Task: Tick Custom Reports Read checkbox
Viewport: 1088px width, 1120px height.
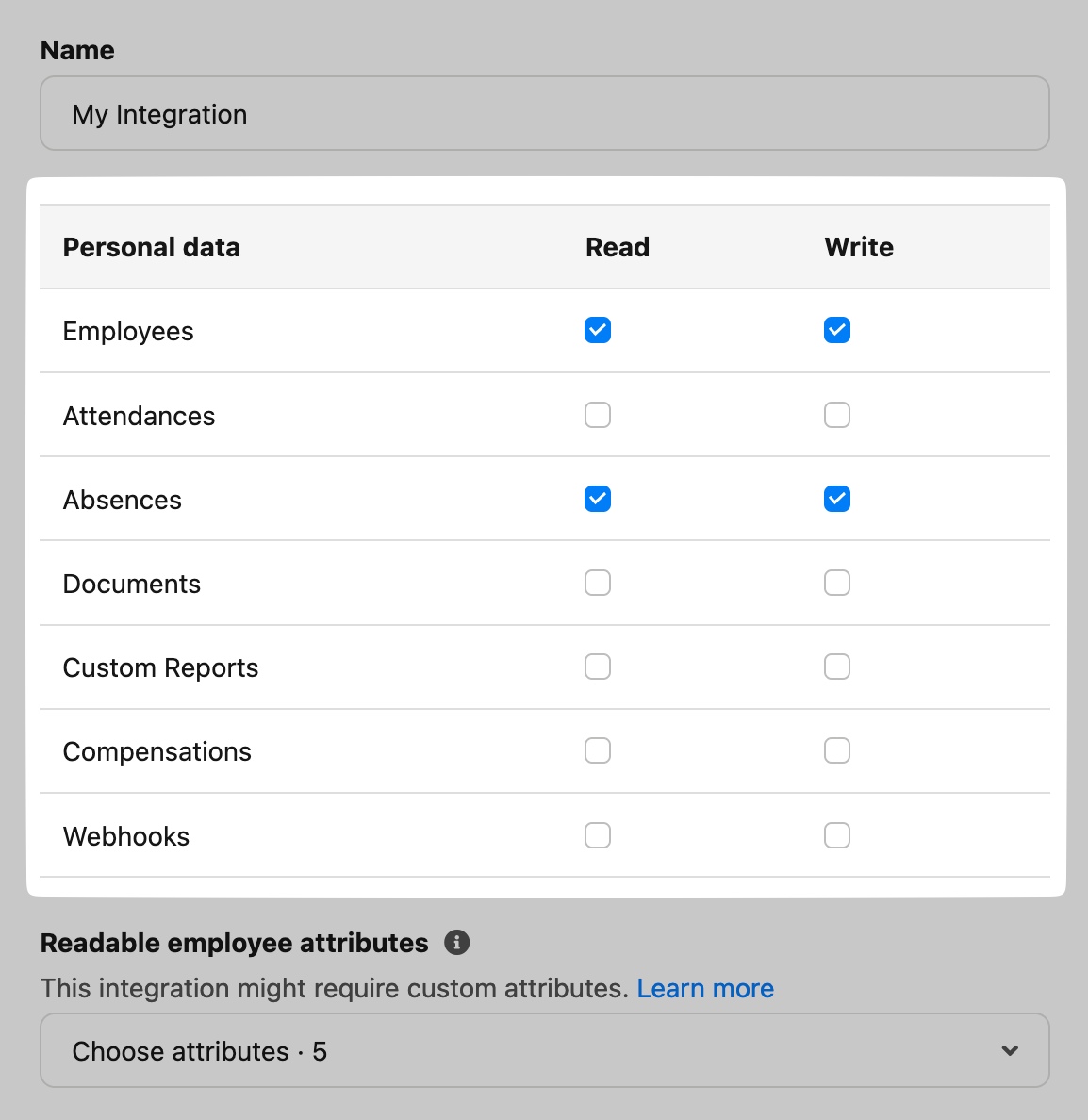Action: tap(598, 667)
